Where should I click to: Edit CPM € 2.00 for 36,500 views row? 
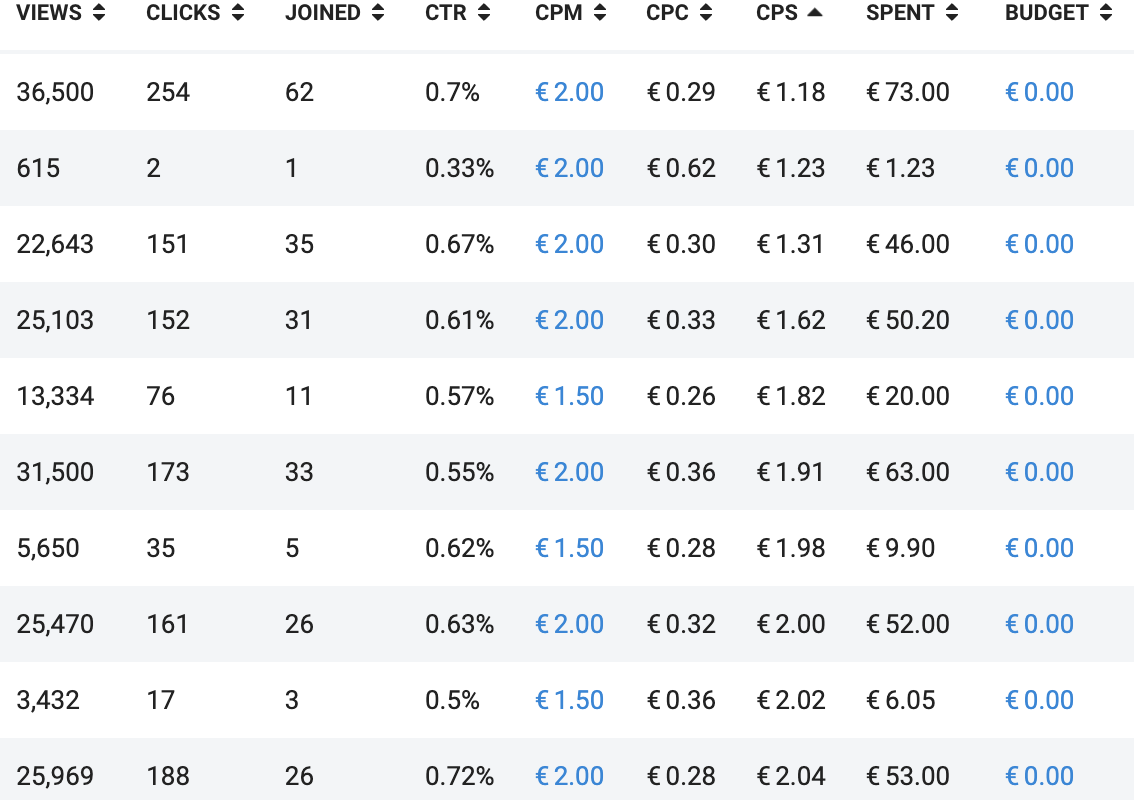pos(569,92)
